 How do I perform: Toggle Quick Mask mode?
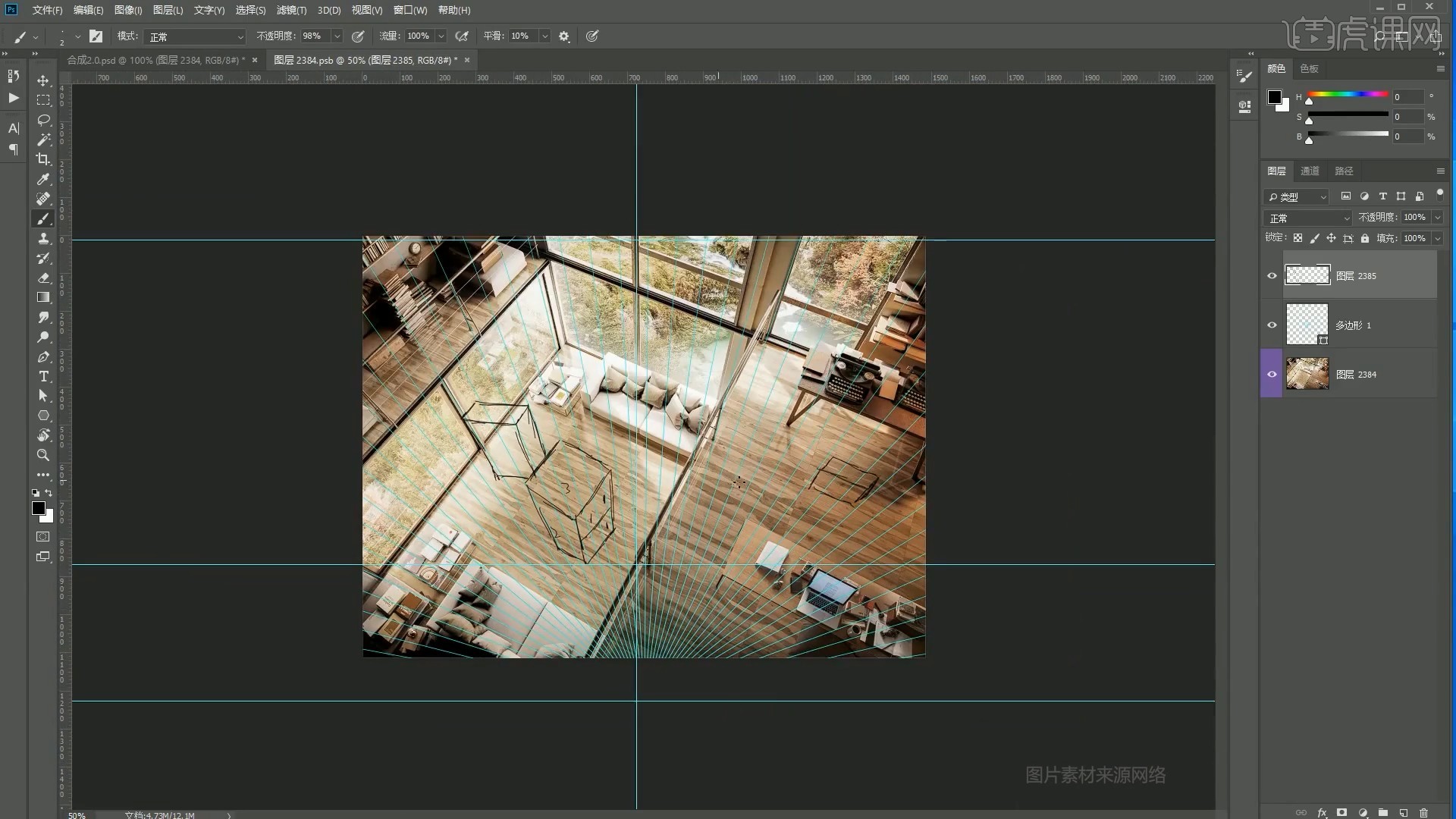(43, 537)
